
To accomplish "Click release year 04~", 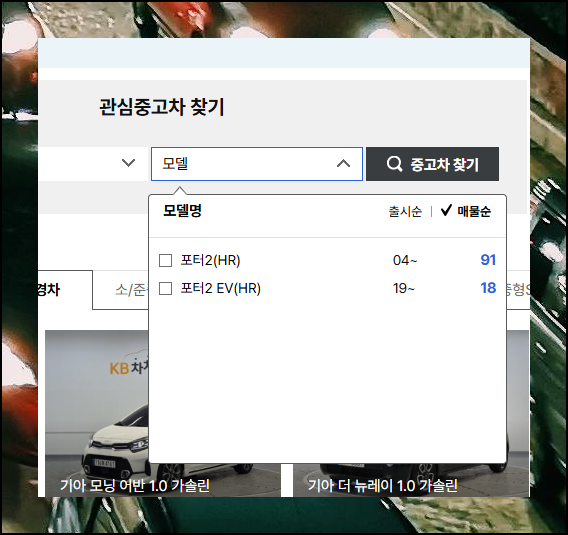I will click(405, 260).
